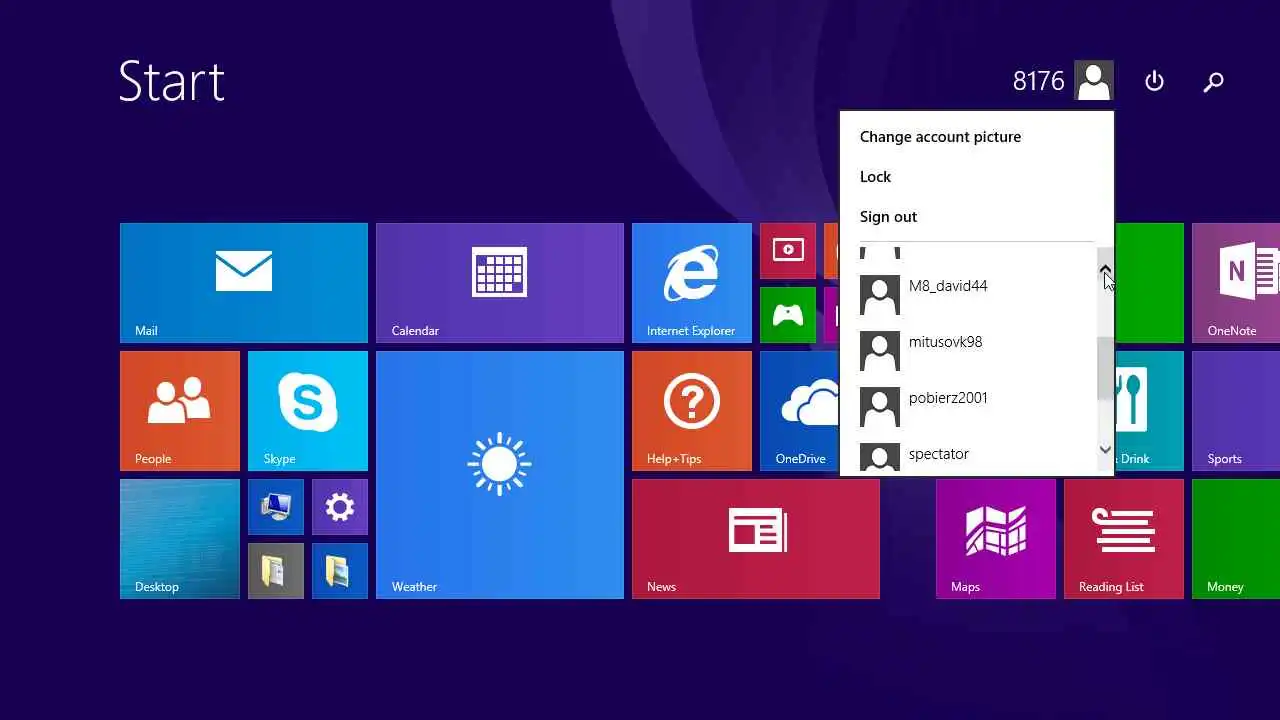Open the Weather tile
This screenshot has width=1280, height=720.
(x=500, y=475)
